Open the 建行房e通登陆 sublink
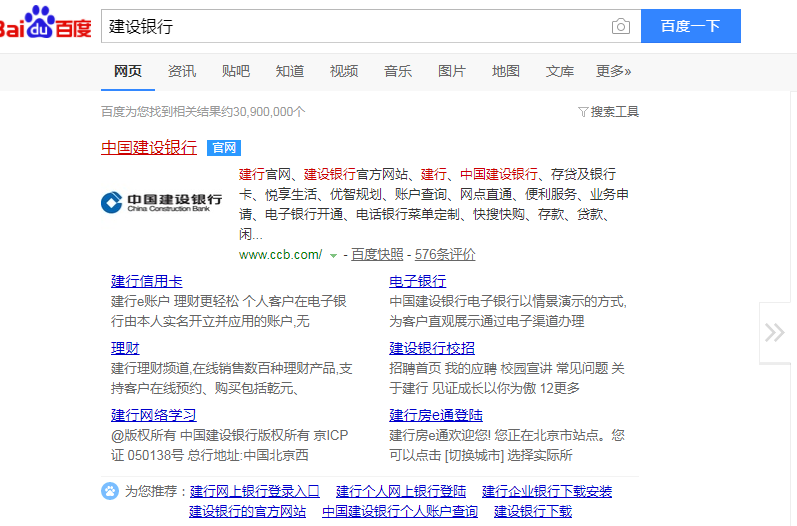 click(x=436, y=415)
